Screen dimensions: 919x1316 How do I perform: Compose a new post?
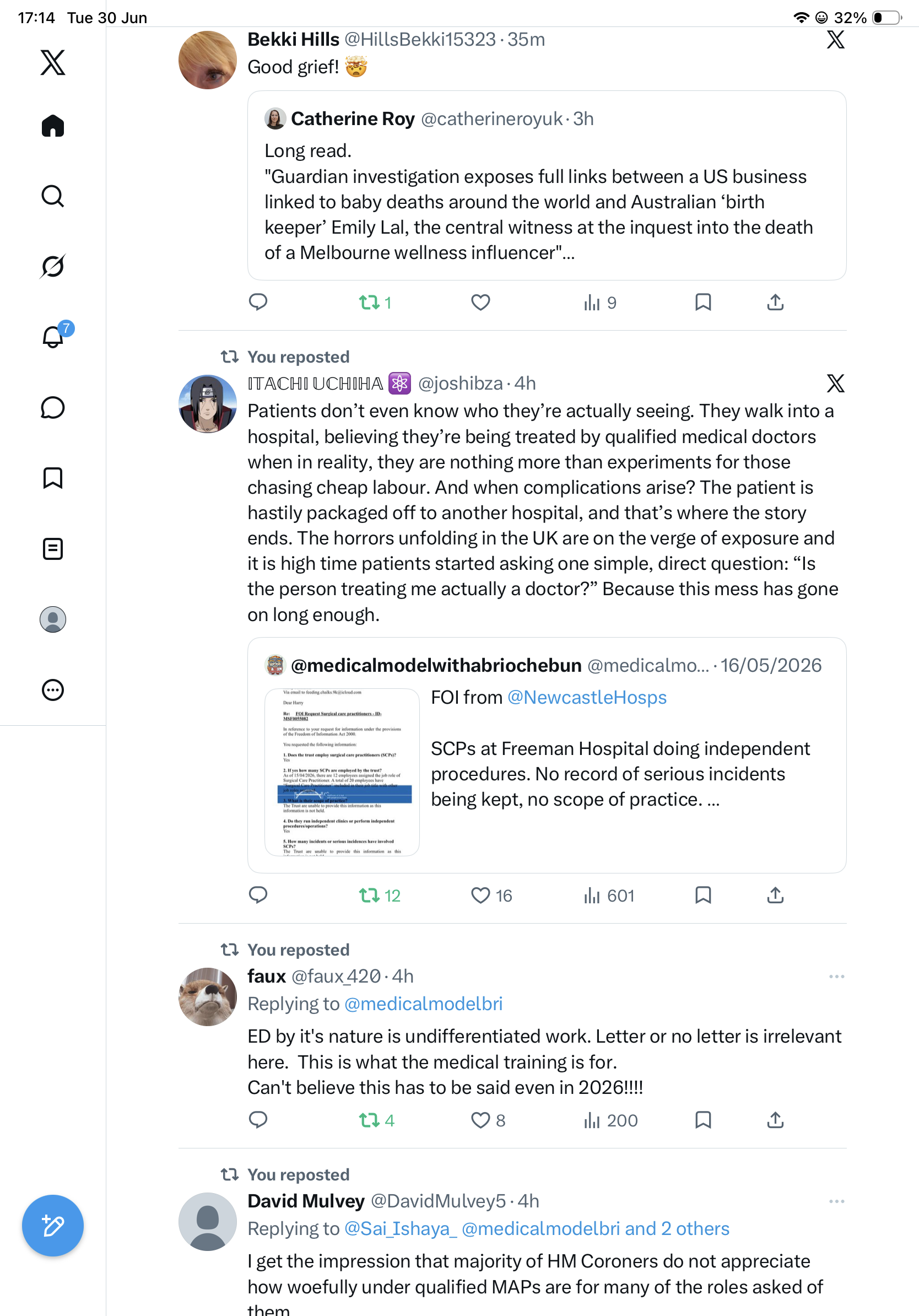coord(53,1226)
